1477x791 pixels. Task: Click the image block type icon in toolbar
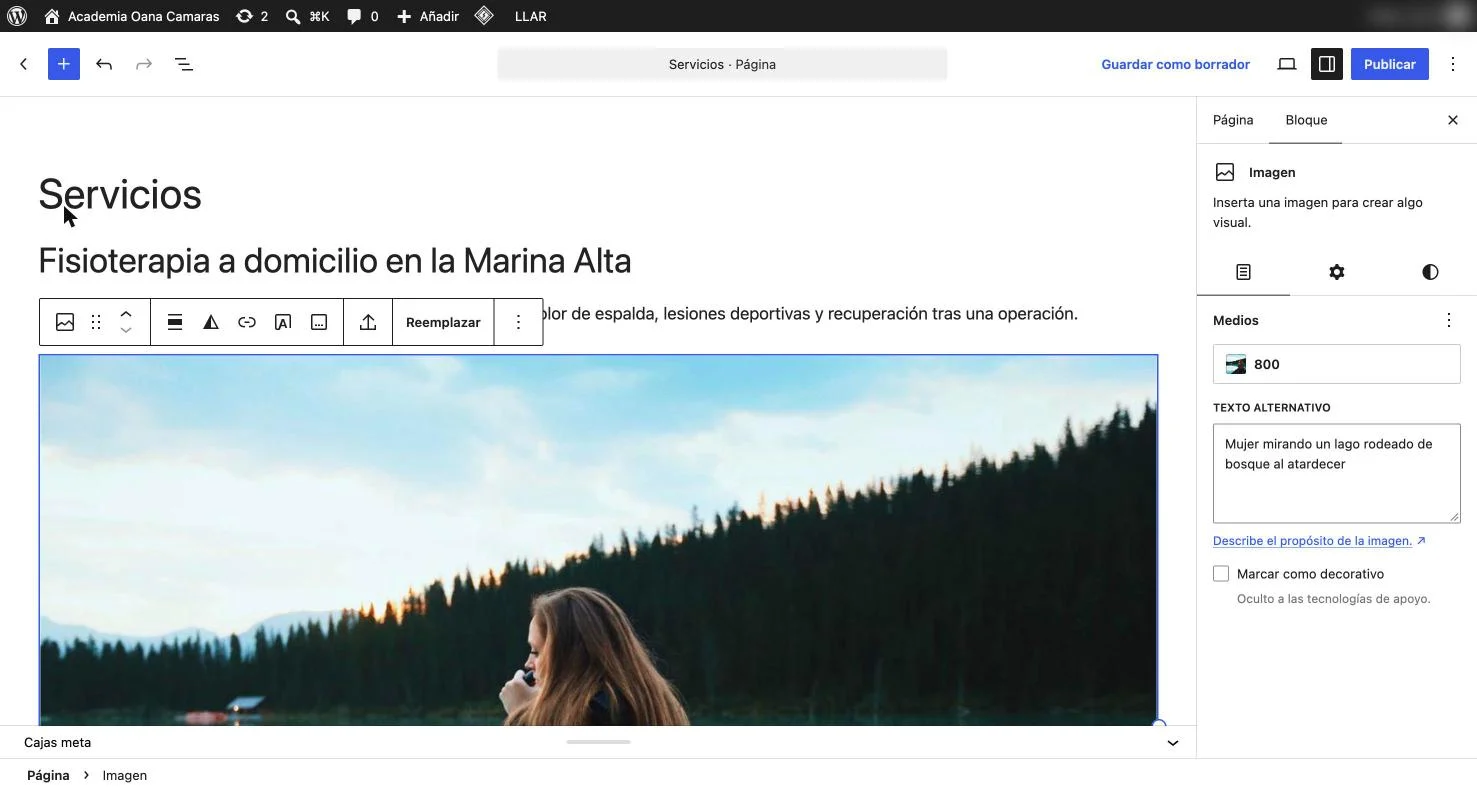(65, 322)
